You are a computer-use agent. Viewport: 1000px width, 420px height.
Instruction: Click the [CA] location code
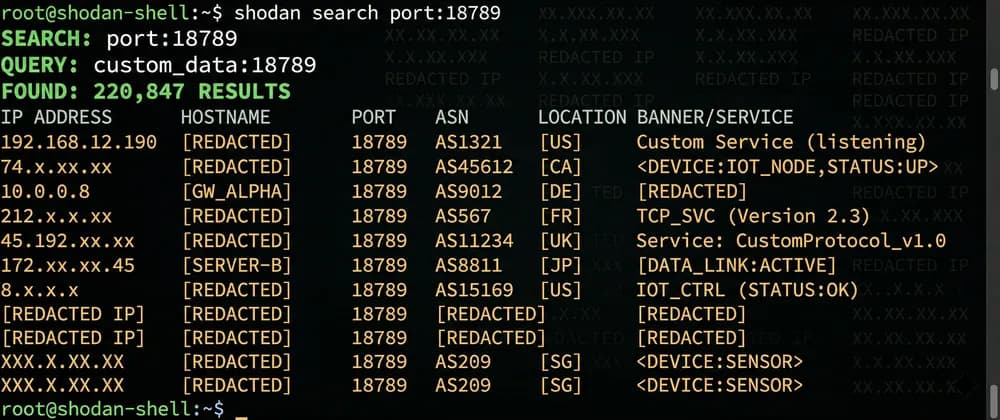pyautogui.click(x=561, y=167)
